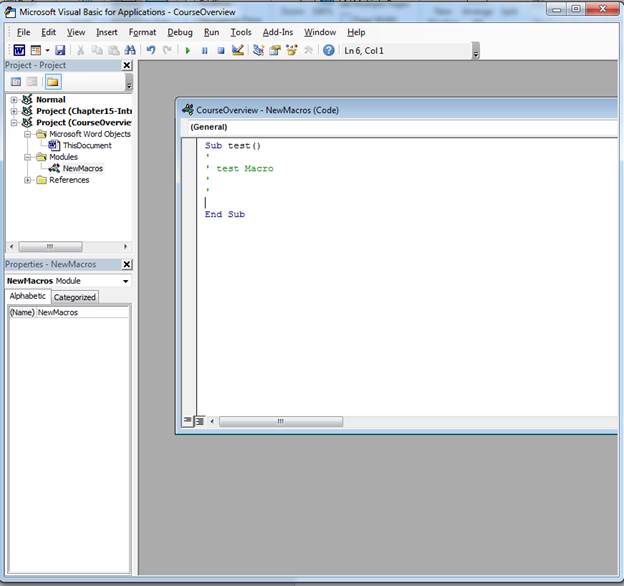Image resolution: width=624 pixels, height=586 pixels.
Task: Collapse the Microsoft Word Objects folder
Action: point(27,134)
